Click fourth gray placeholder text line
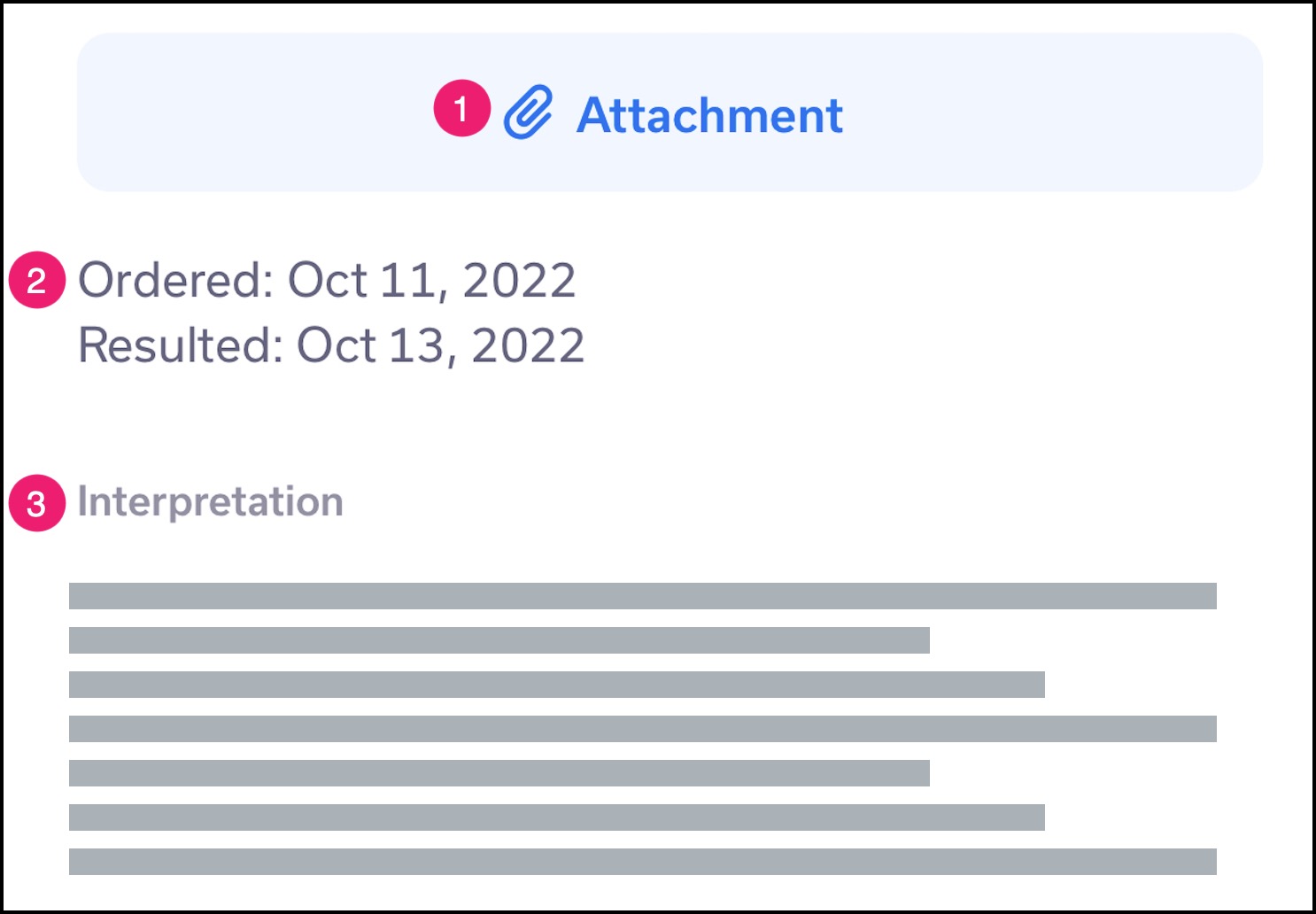Screen dimensions: 1316x914 (x=643, y=729)
